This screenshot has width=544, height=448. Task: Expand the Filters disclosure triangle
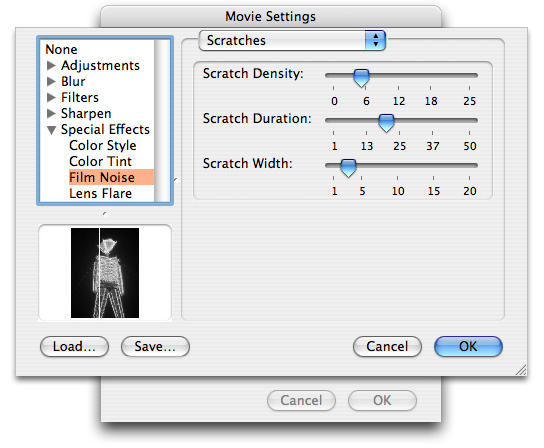point(51,97)
